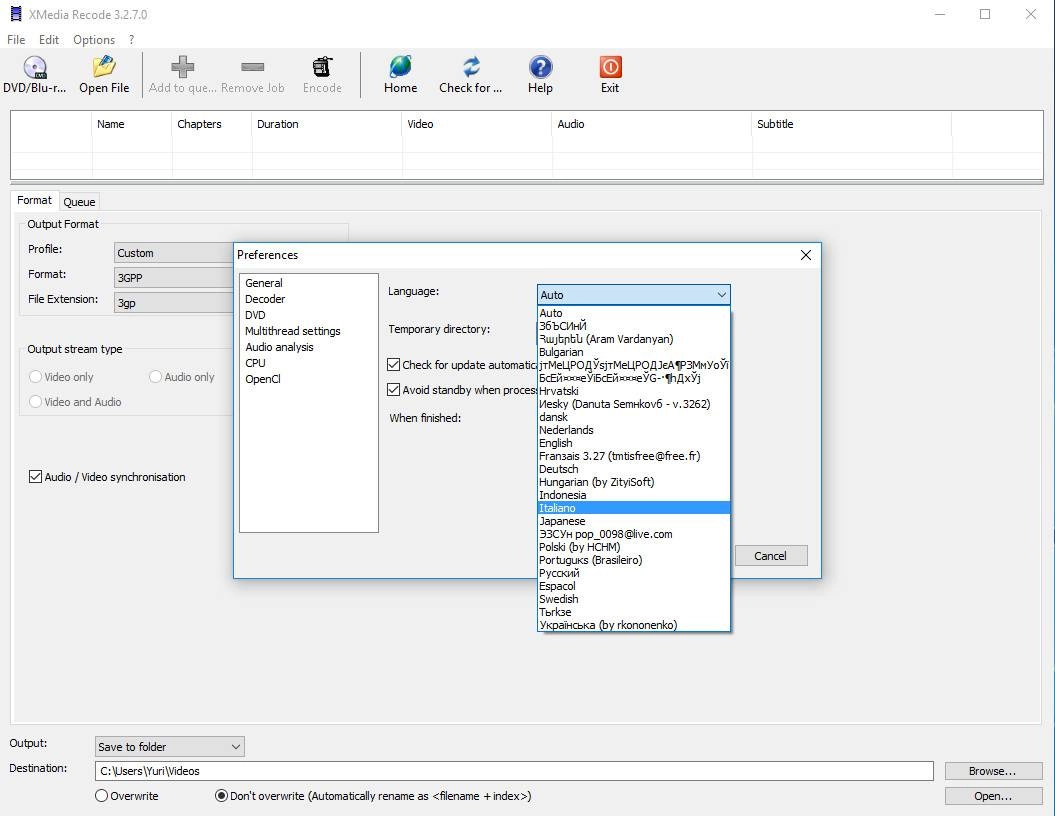Click the Open... button
1055x816 pixels.
[993, 796]
